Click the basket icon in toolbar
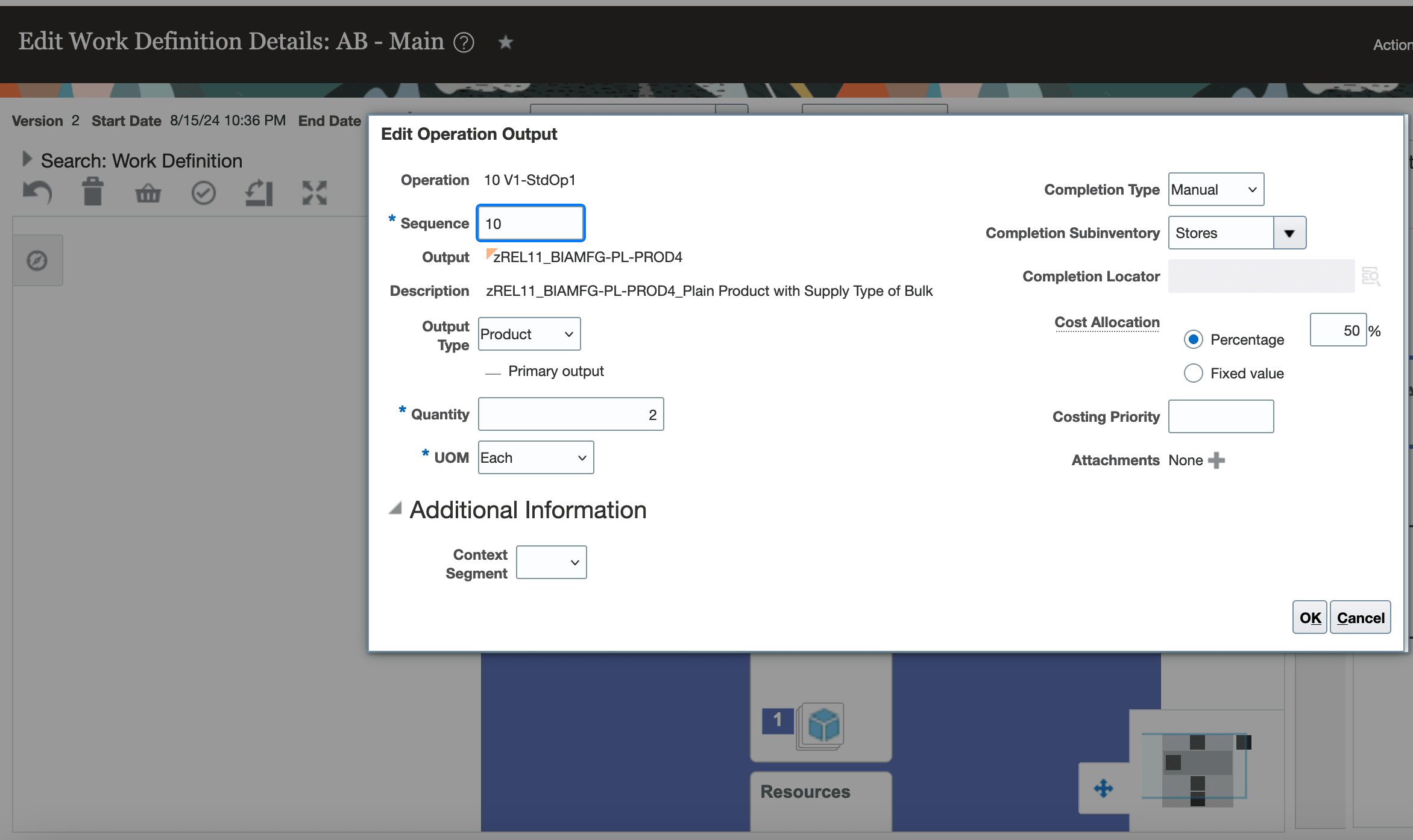This screenshot has width=1413, height=840. point(148,193)
